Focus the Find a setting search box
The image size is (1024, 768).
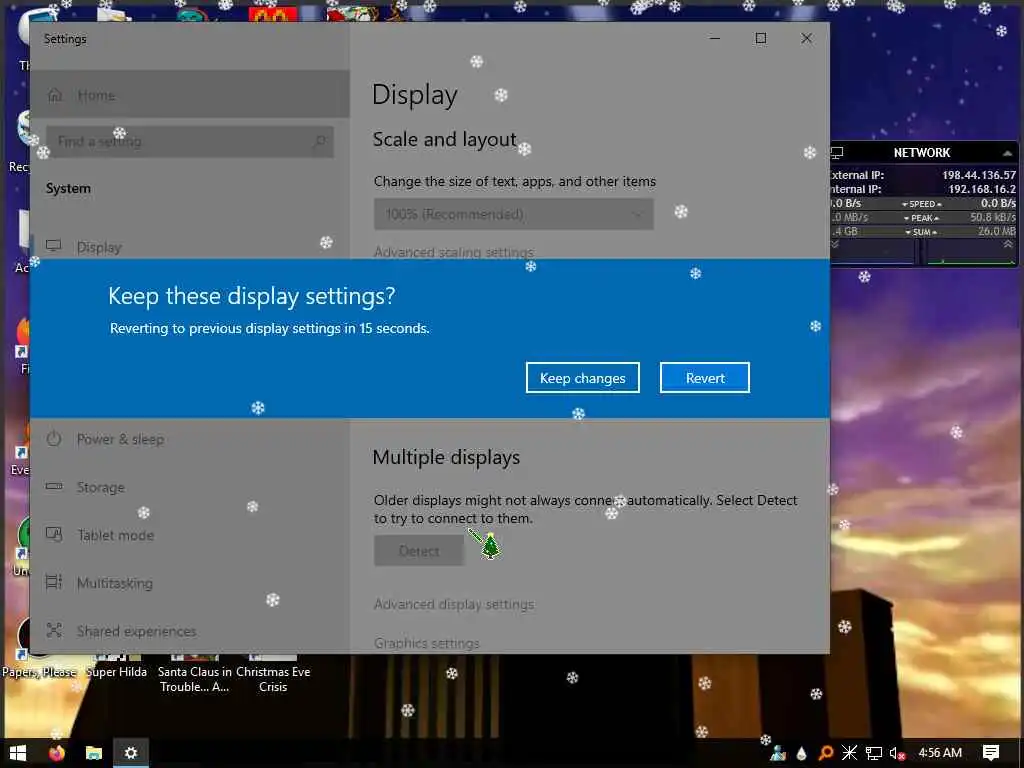189,141
